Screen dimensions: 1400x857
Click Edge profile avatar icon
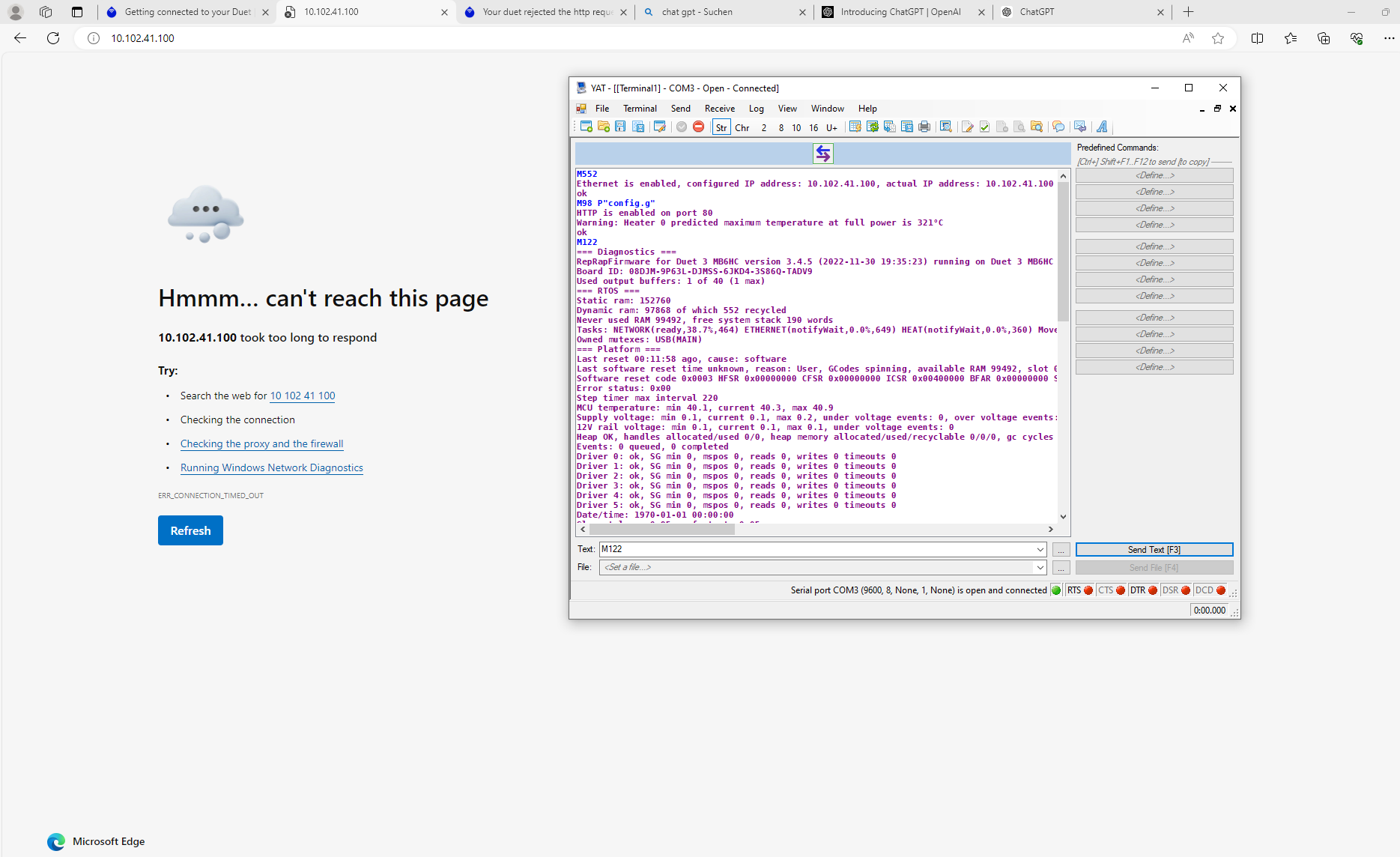16,12
